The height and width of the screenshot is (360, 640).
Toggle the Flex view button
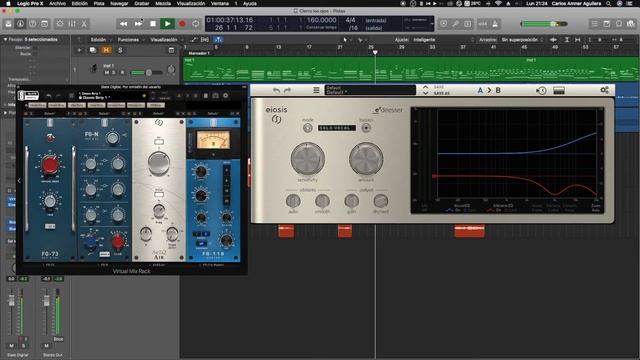click(x=205, y=40)
